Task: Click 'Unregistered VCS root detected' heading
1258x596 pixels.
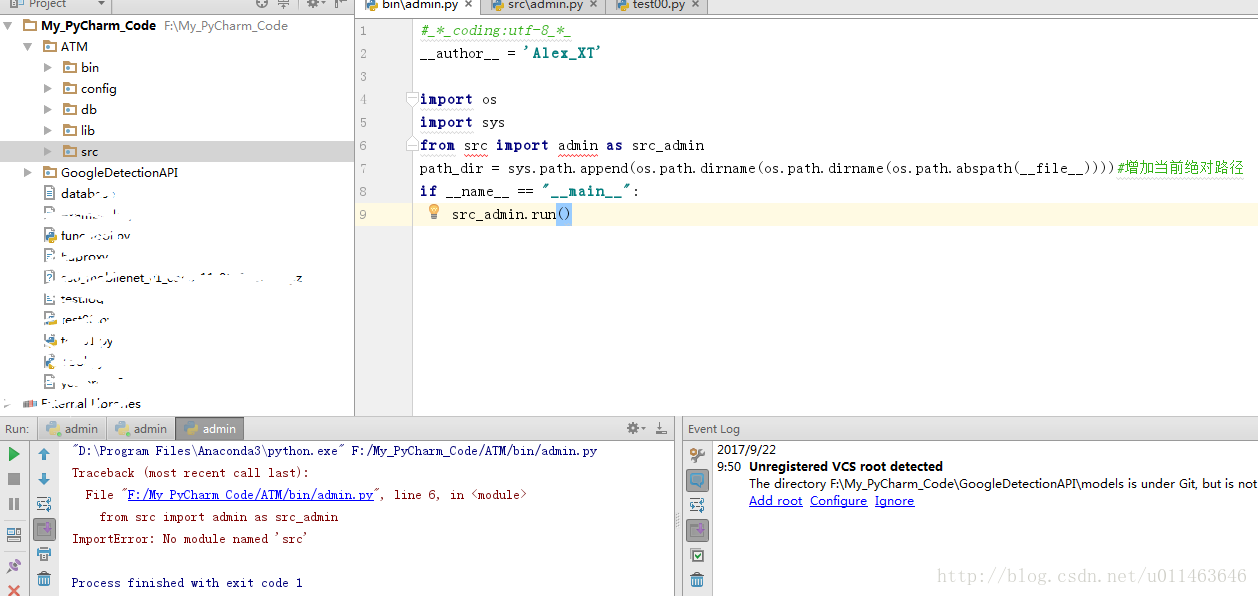Action: click(x=846, y=466)
